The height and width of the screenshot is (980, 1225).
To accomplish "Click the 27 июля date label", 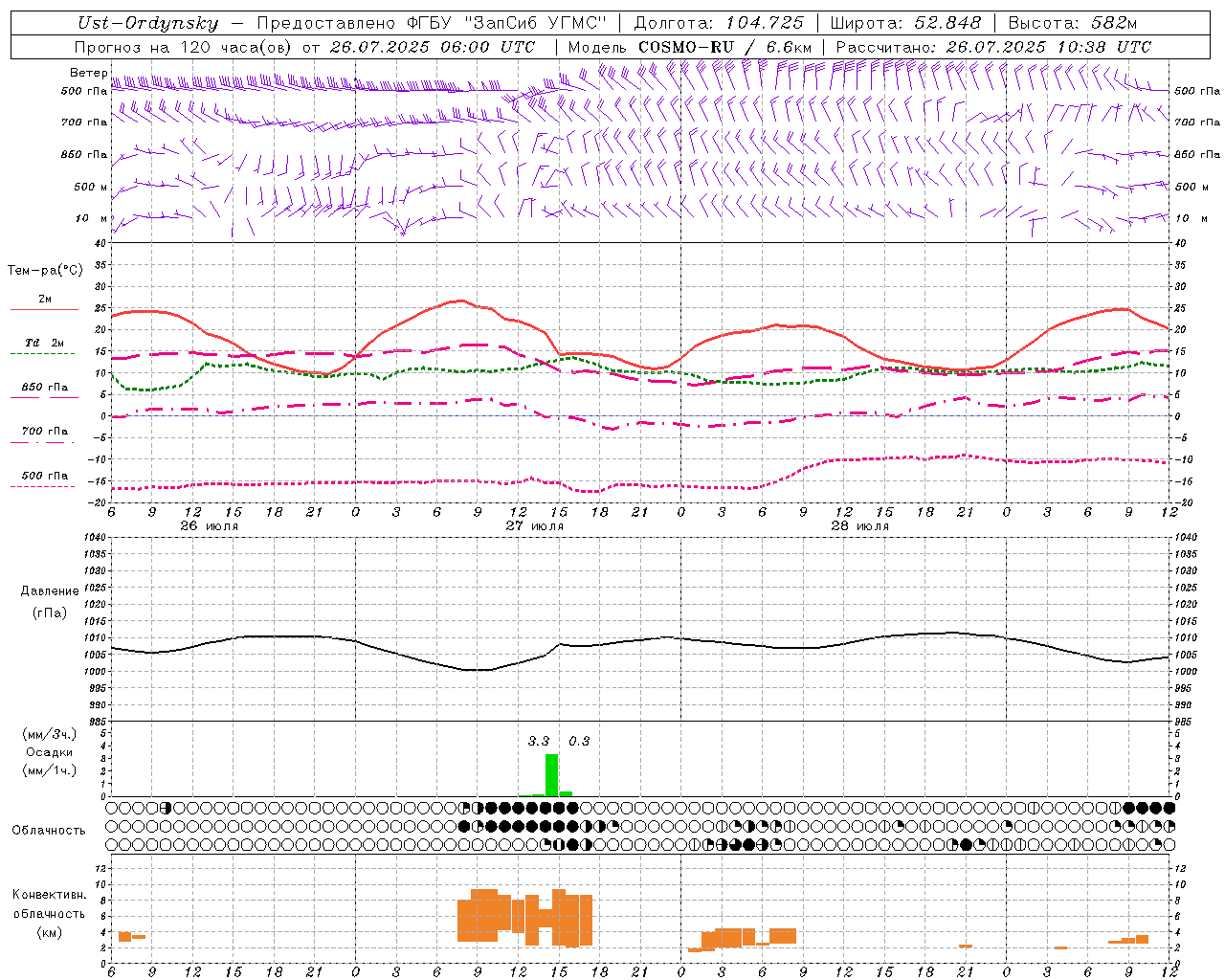I will click(x=535, y=525).
